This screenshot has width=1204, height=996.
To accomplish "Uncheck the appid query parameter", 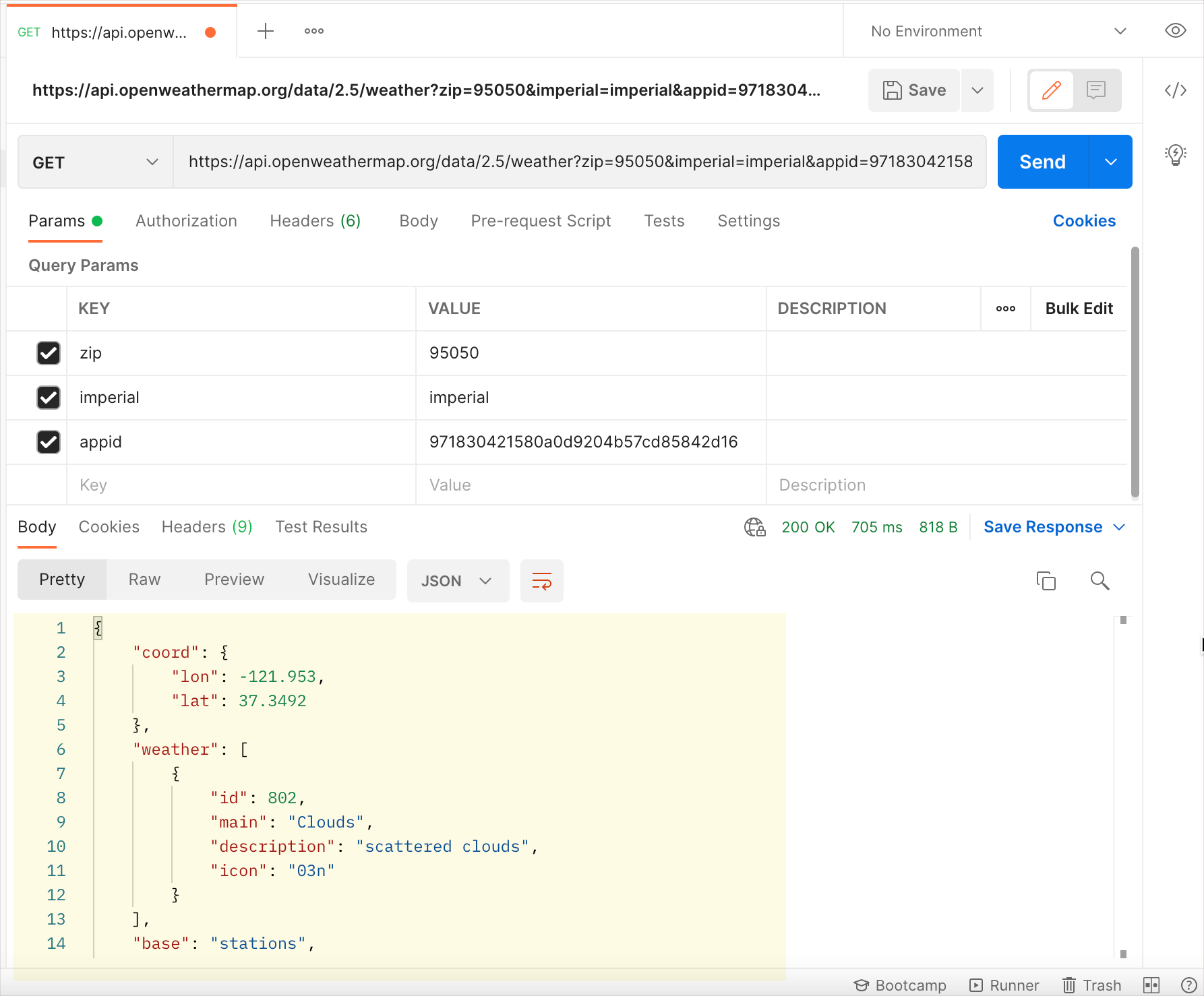I will coord(48,442).
